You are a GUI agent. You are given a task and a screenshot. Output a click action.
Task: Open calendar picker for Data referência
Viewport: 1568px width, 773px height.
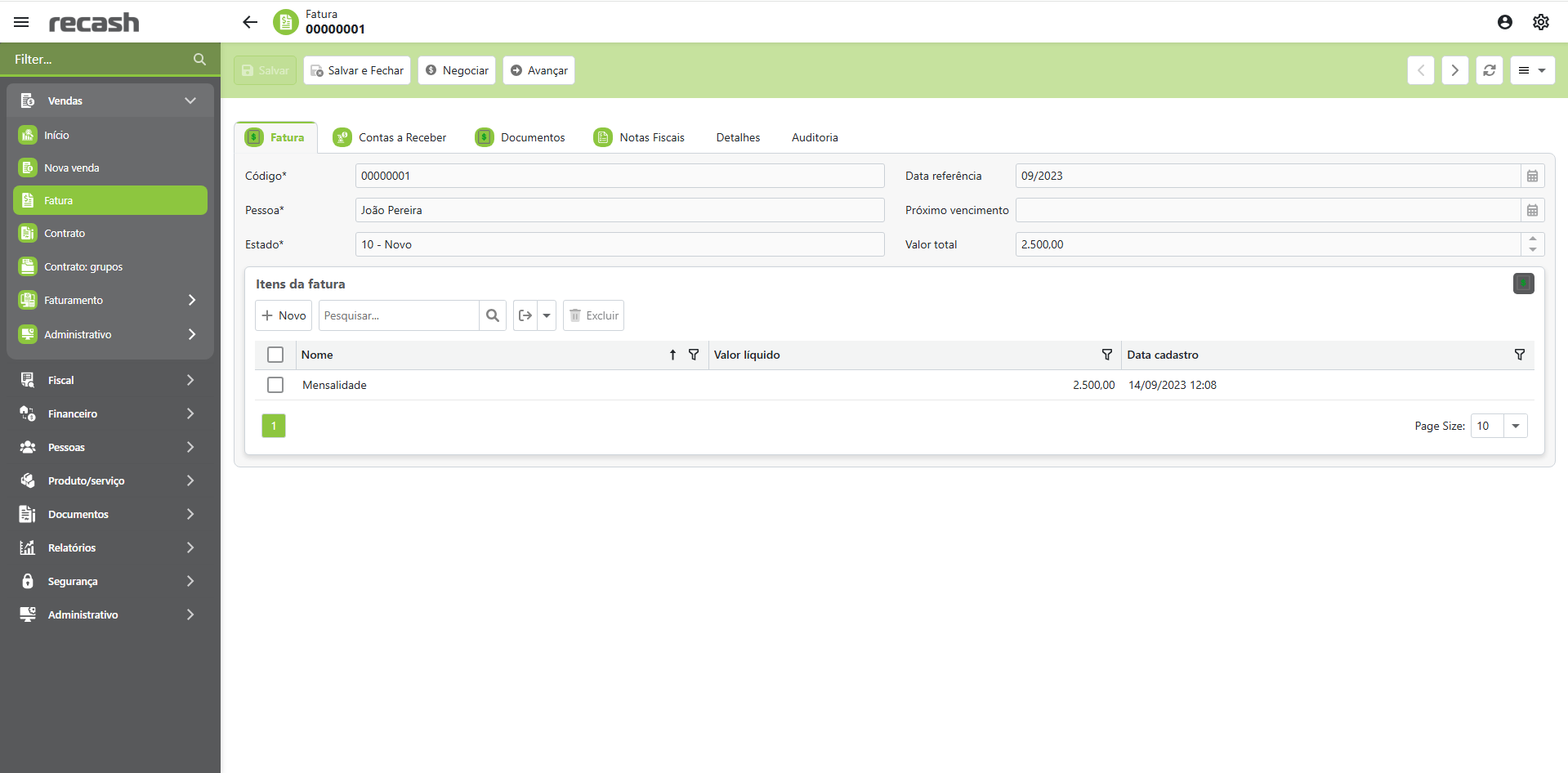(1532, 176)
